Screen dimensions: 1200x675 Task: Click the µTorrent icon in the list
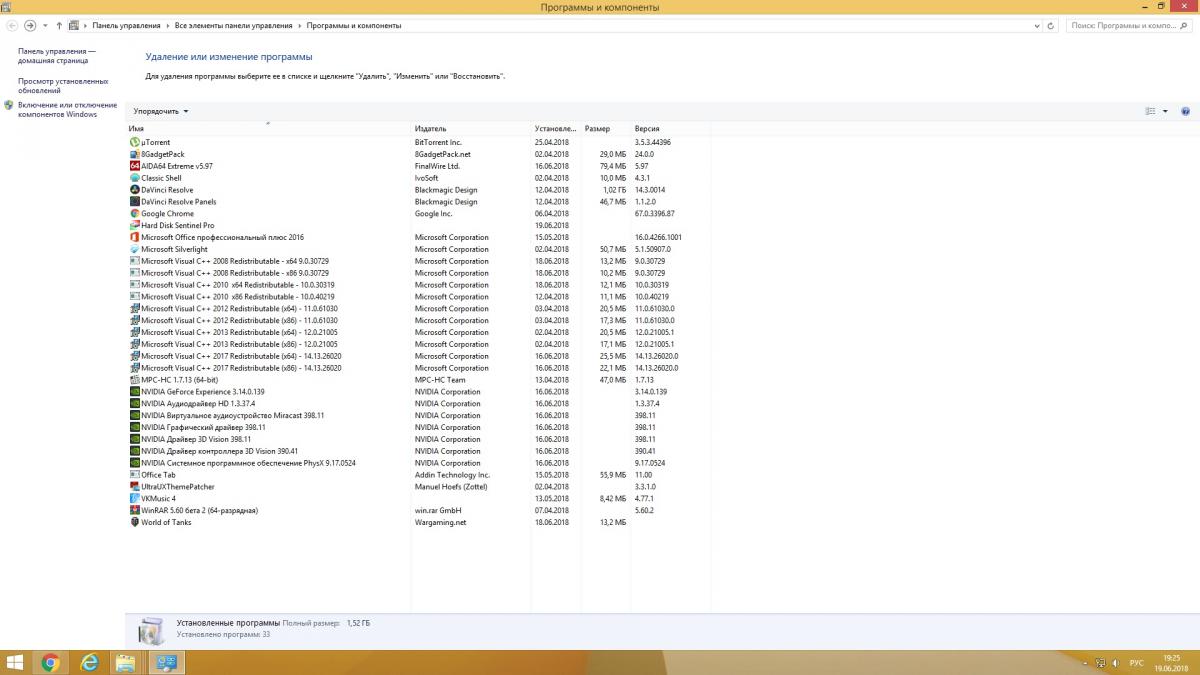135,142
